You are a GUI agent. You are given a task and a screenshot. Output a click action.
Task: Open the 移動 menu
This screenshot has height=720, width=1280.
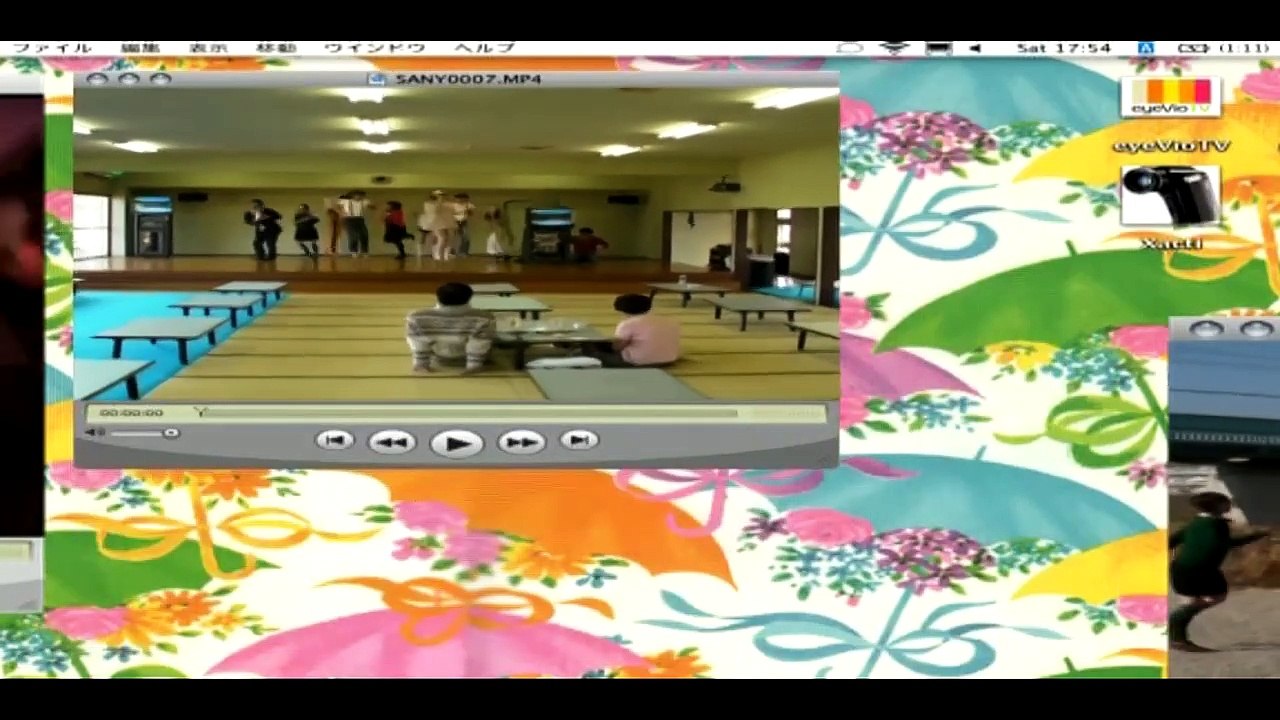(x=276, y=48)
